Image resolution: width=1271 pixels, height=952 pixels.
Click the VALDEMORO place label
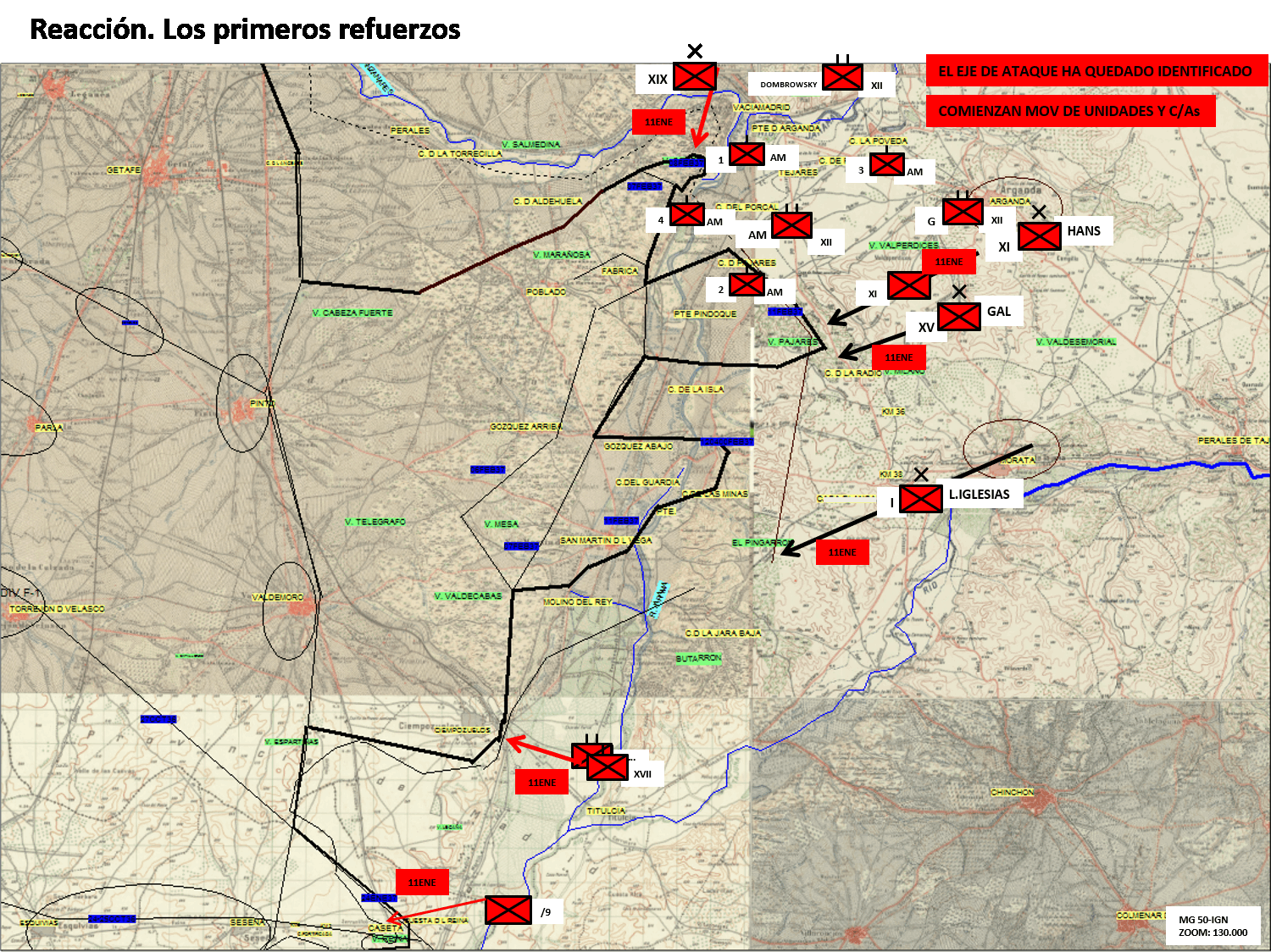pyautogui.click(x=278, y=597)
